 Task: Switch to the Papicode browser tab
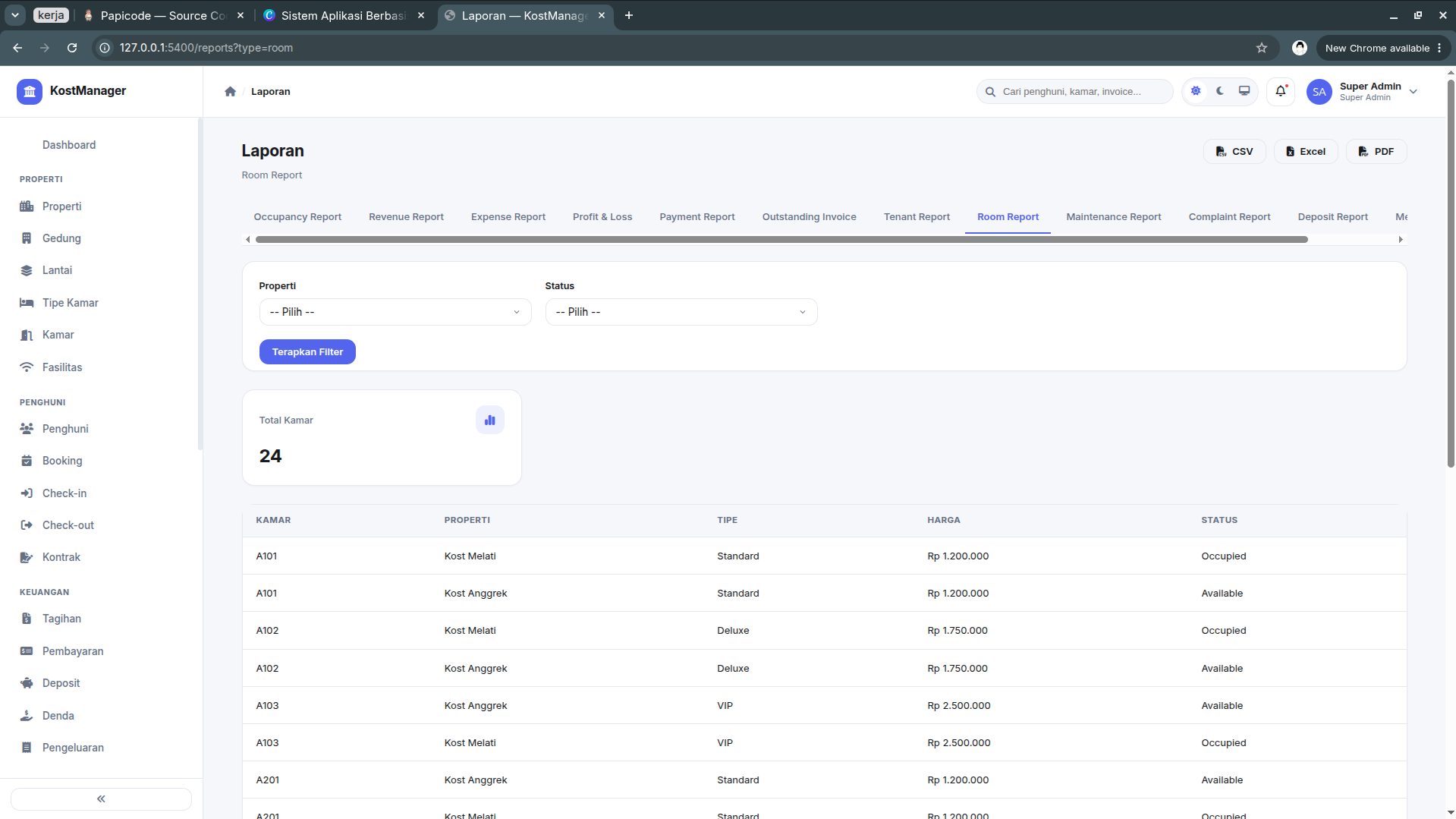pyautogui.click(x=163, y=15)
